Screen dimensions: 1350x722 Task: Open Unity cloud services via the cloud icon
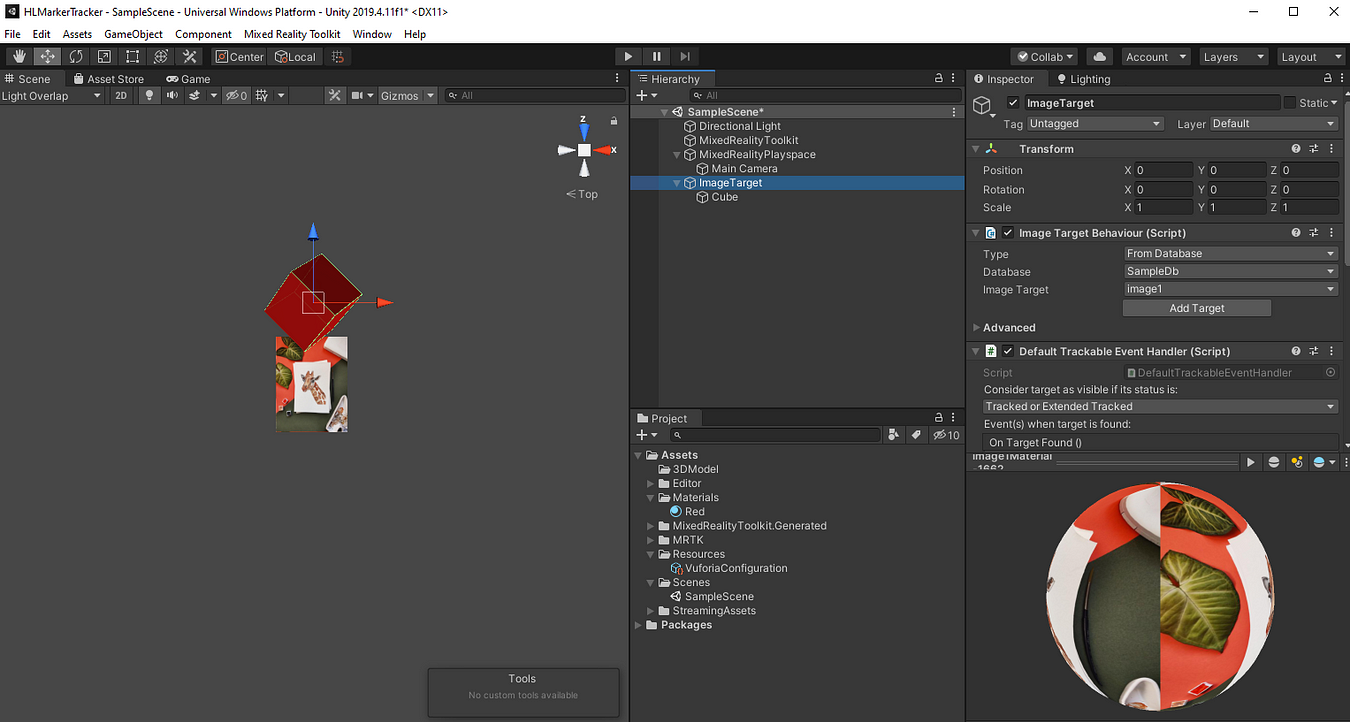coord(1099,56)
